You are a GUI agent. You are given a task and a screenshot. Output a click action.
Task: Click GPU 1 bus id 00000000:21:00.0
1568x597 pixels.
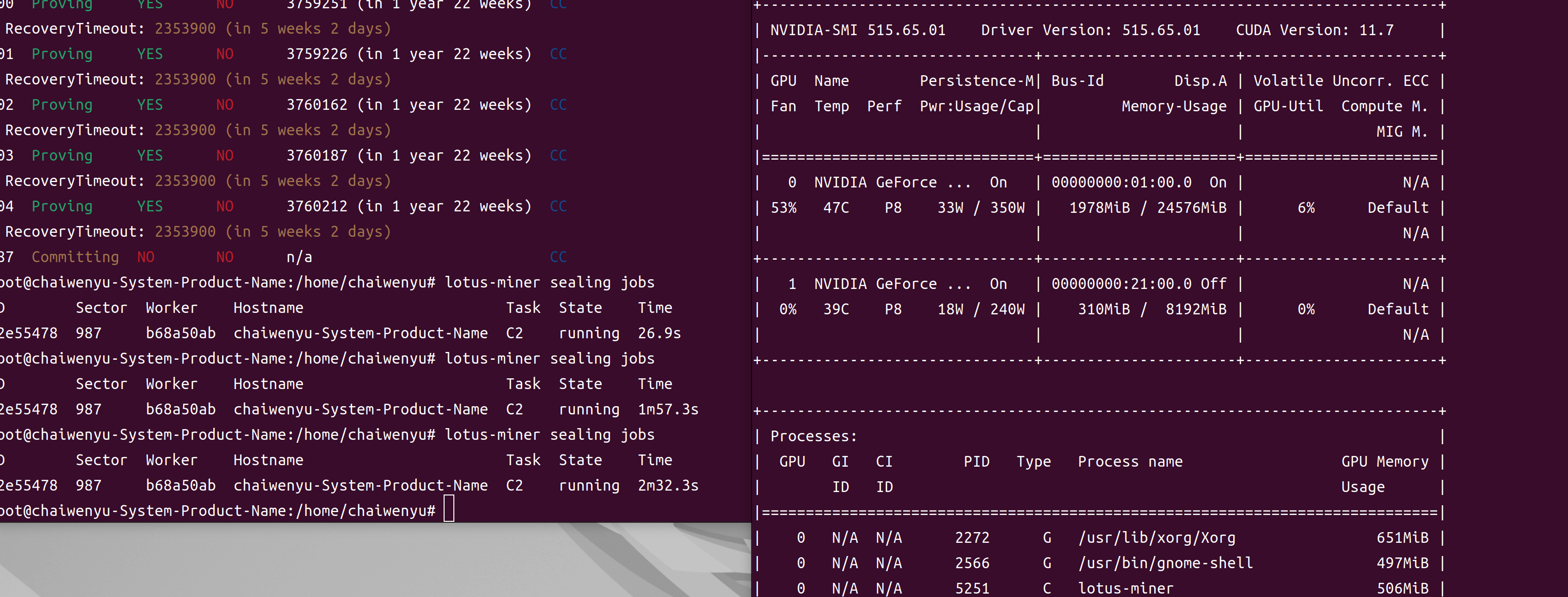[1121, 284]
